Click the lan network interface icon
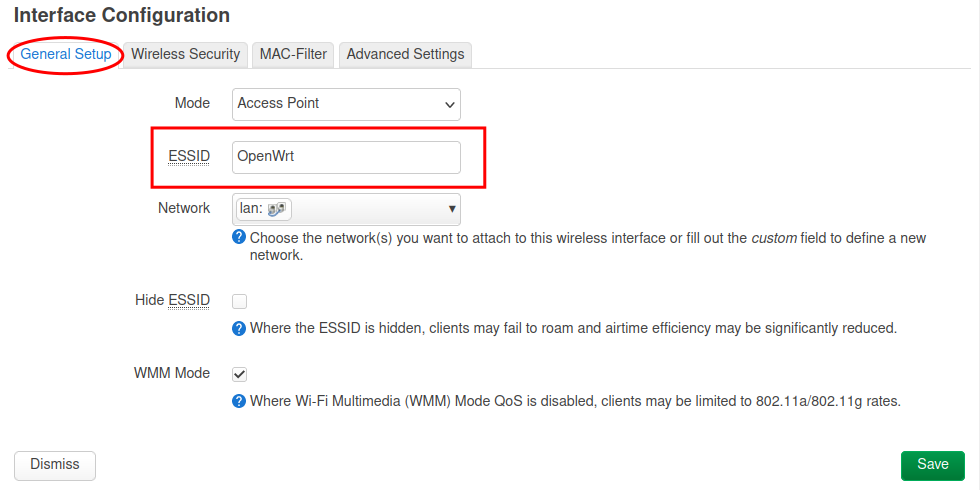The width and height of the screenshot is (980, 490). [278, 209]
